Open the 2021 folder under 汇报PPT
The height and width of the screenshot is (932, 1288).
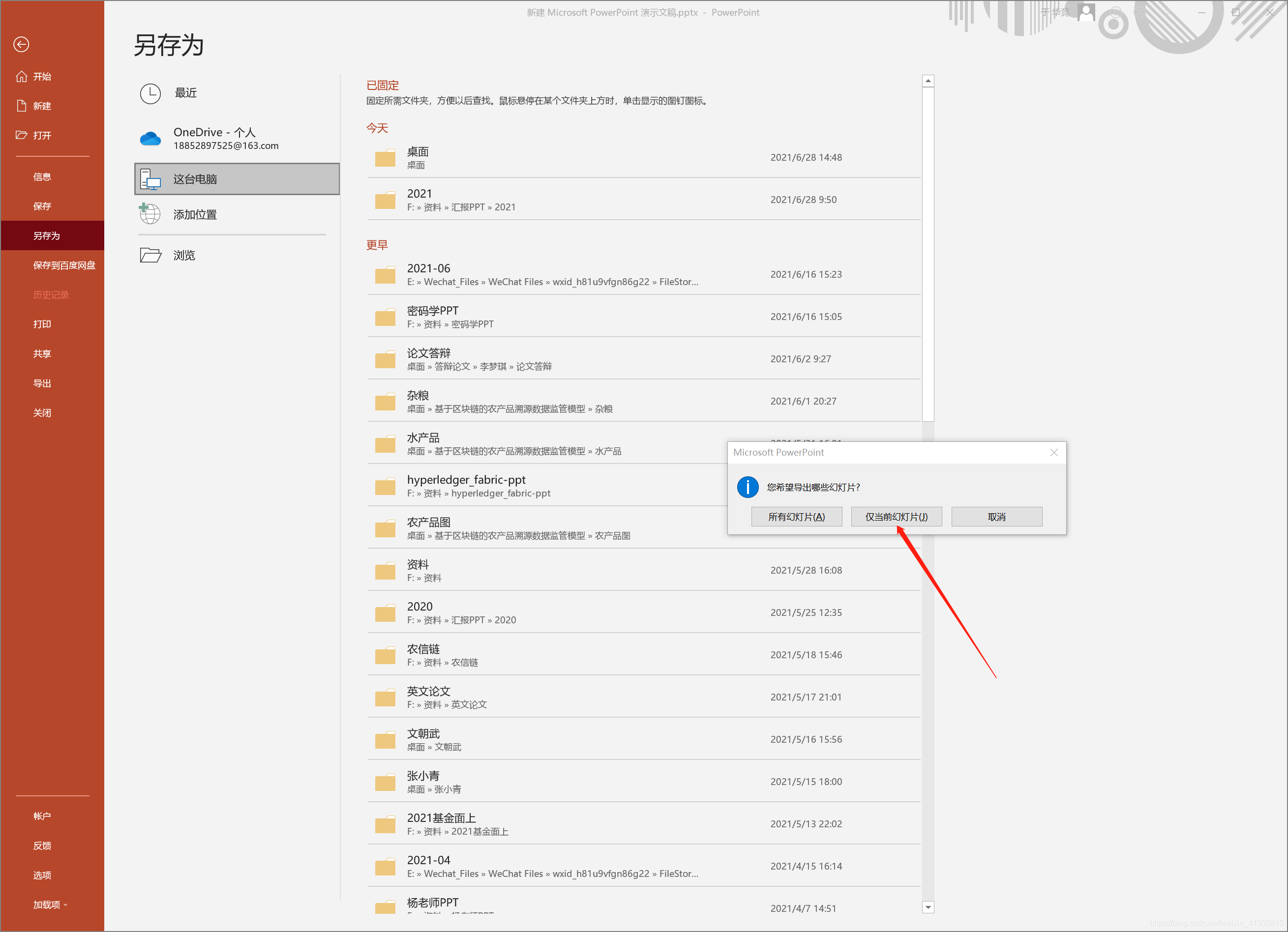(644, 200)
